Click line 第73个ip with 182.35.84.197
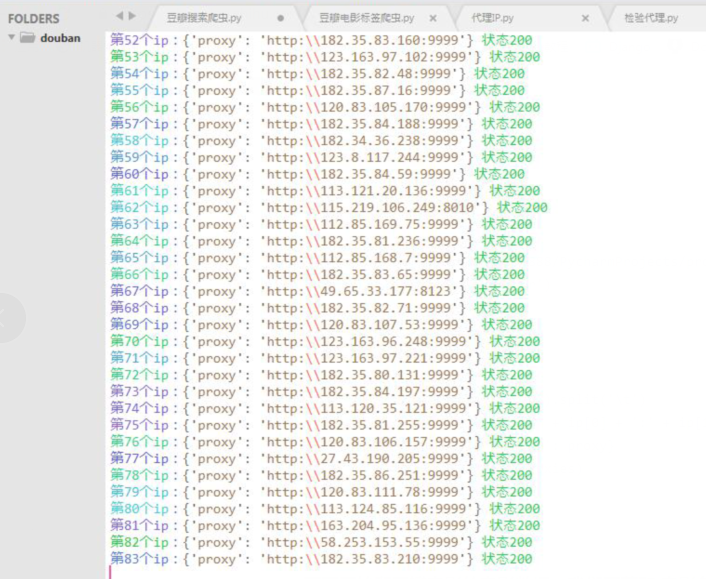This screenshot has width=706, height=579. pos(321,391)
